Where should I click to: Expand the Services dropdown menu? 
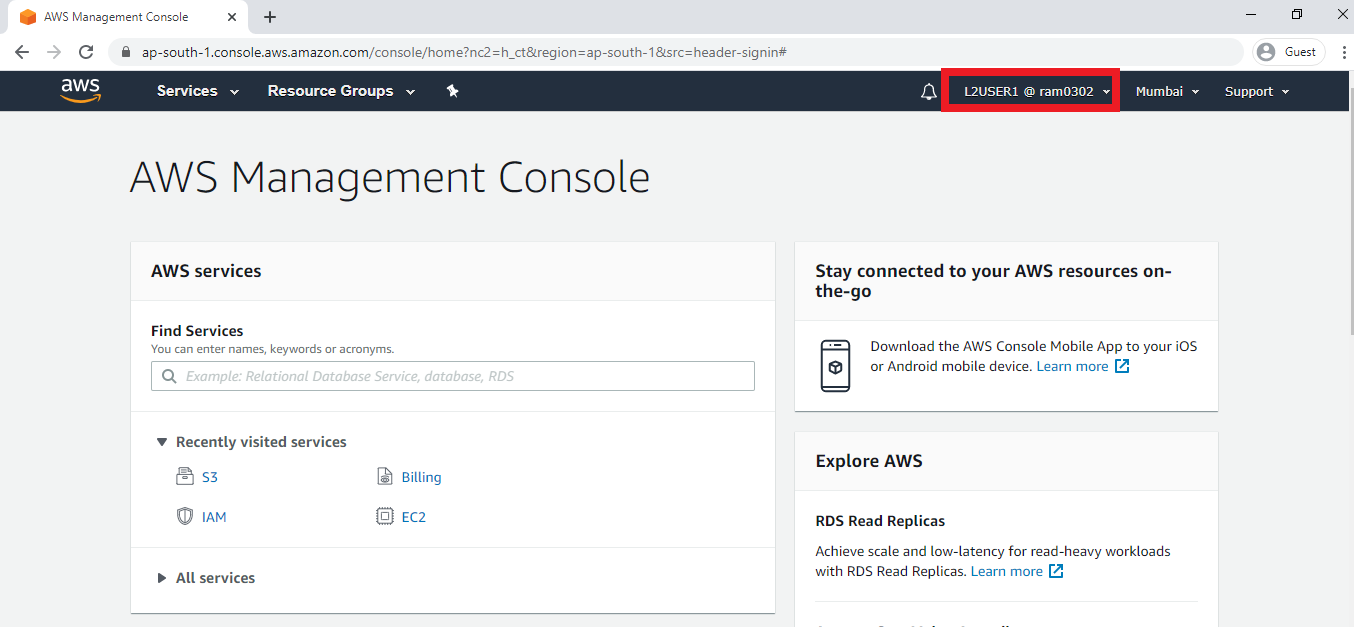197,91
